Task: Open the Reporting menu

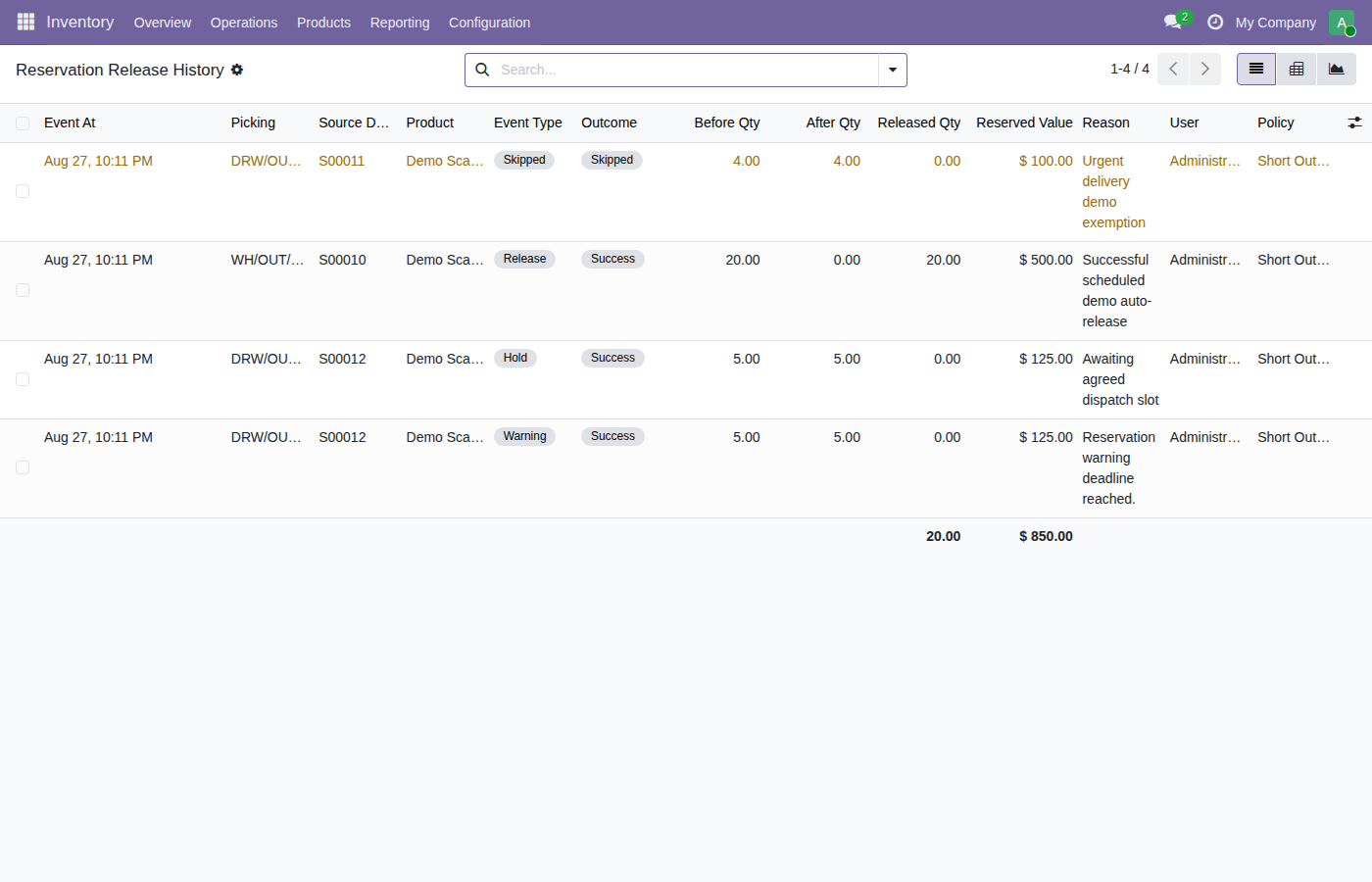Action: (x=400, y=23)
